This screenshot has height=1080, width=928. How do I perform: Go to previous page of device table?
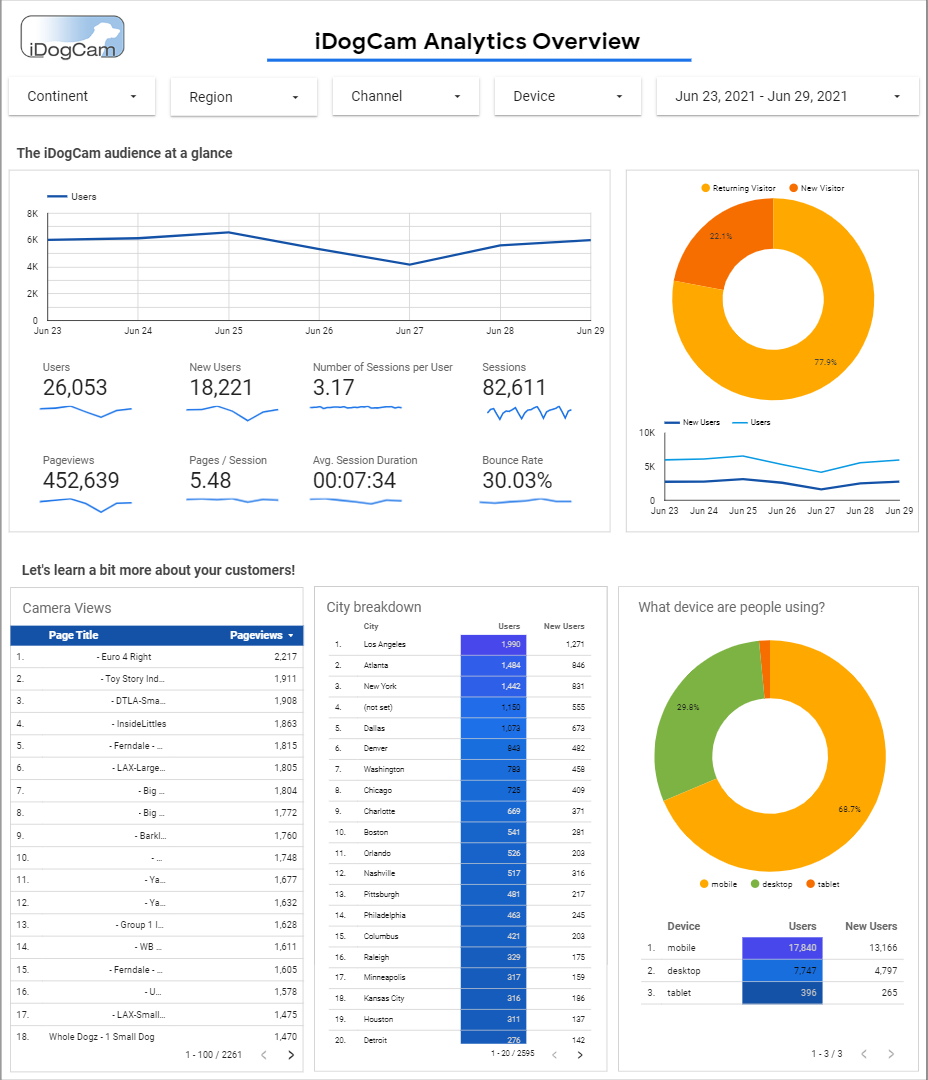[864, 1054]
